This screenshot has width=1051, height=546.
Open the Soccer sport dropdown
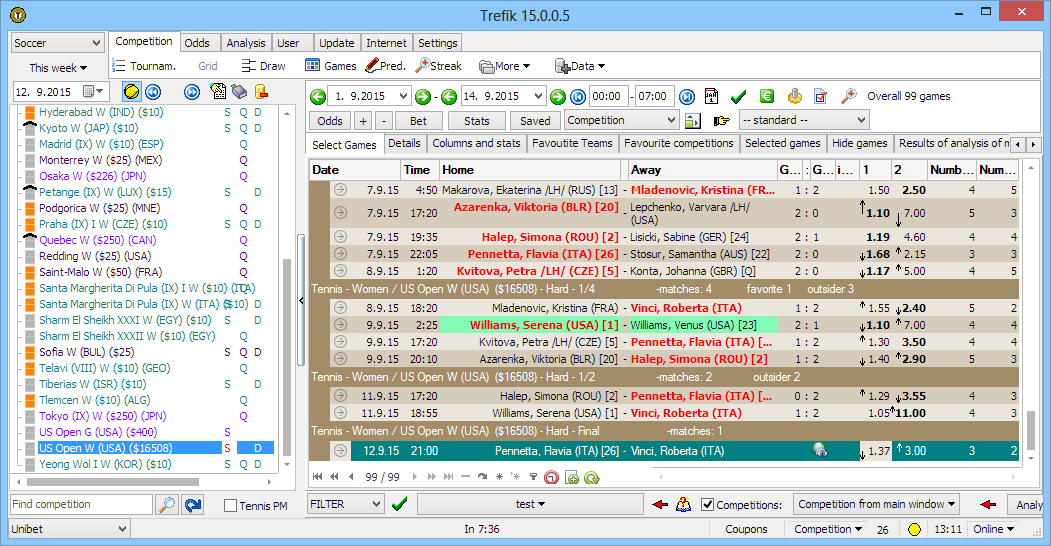[57, 43]
